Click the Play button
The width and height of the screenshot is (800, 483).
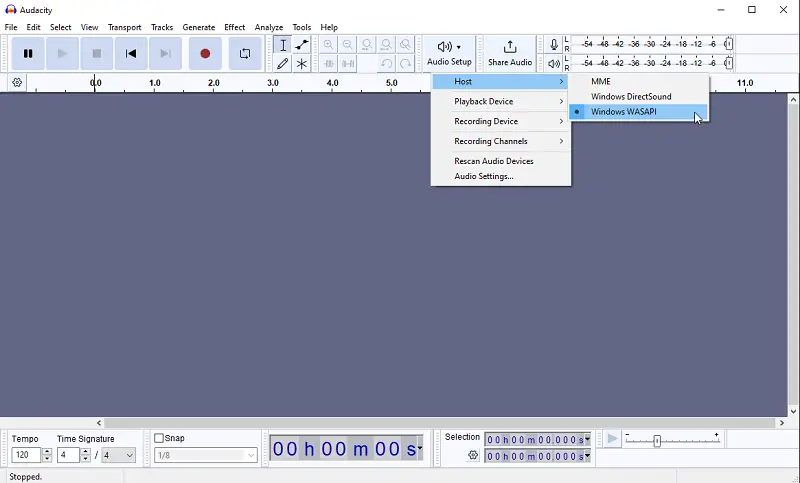click(x=62, y=53)
